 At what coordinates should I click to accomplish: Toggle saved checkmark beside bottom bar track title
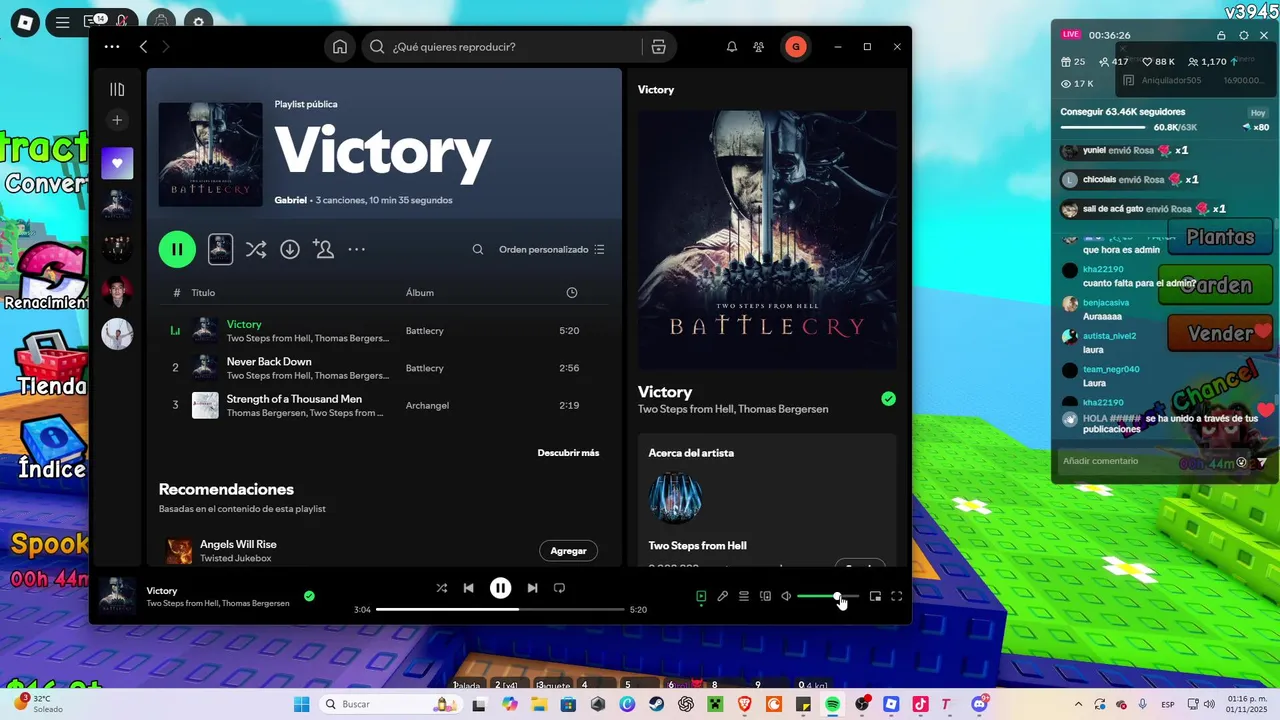309,596
